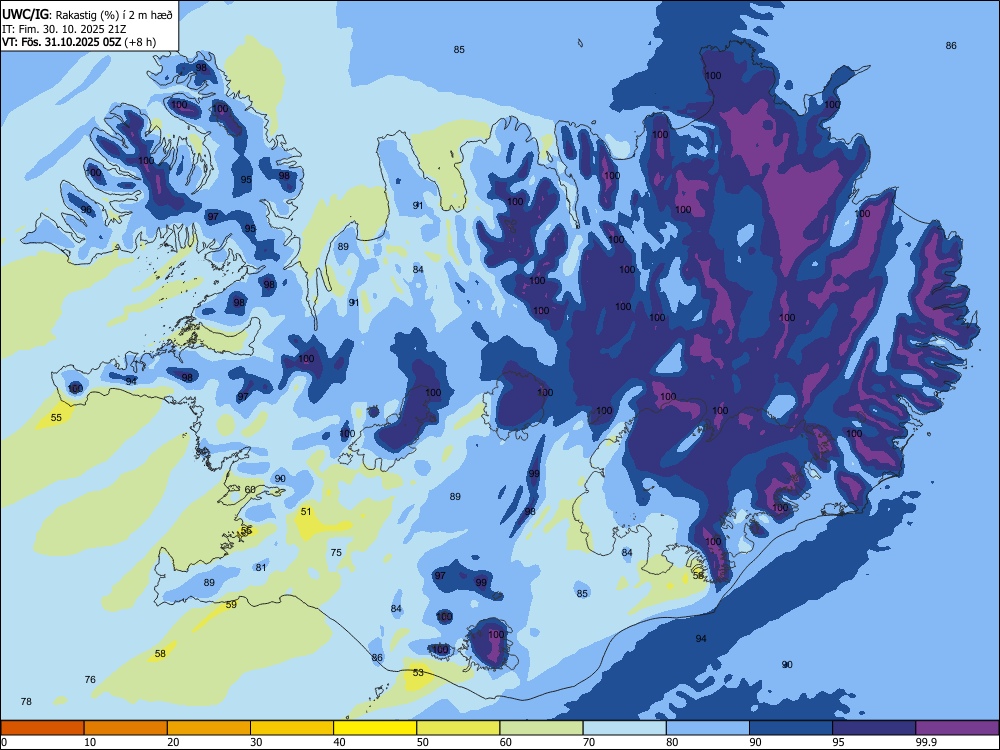The image size is (1000, 750).
Task: Select the purple above-99.9 legend swatch
Action: [x=957, y=728]
